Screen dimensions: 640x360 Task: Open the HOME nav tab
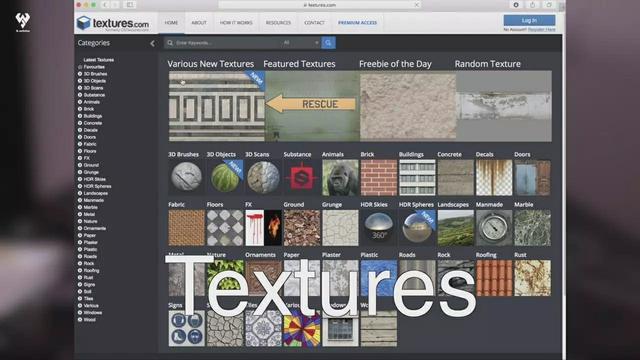coord(171,23)
